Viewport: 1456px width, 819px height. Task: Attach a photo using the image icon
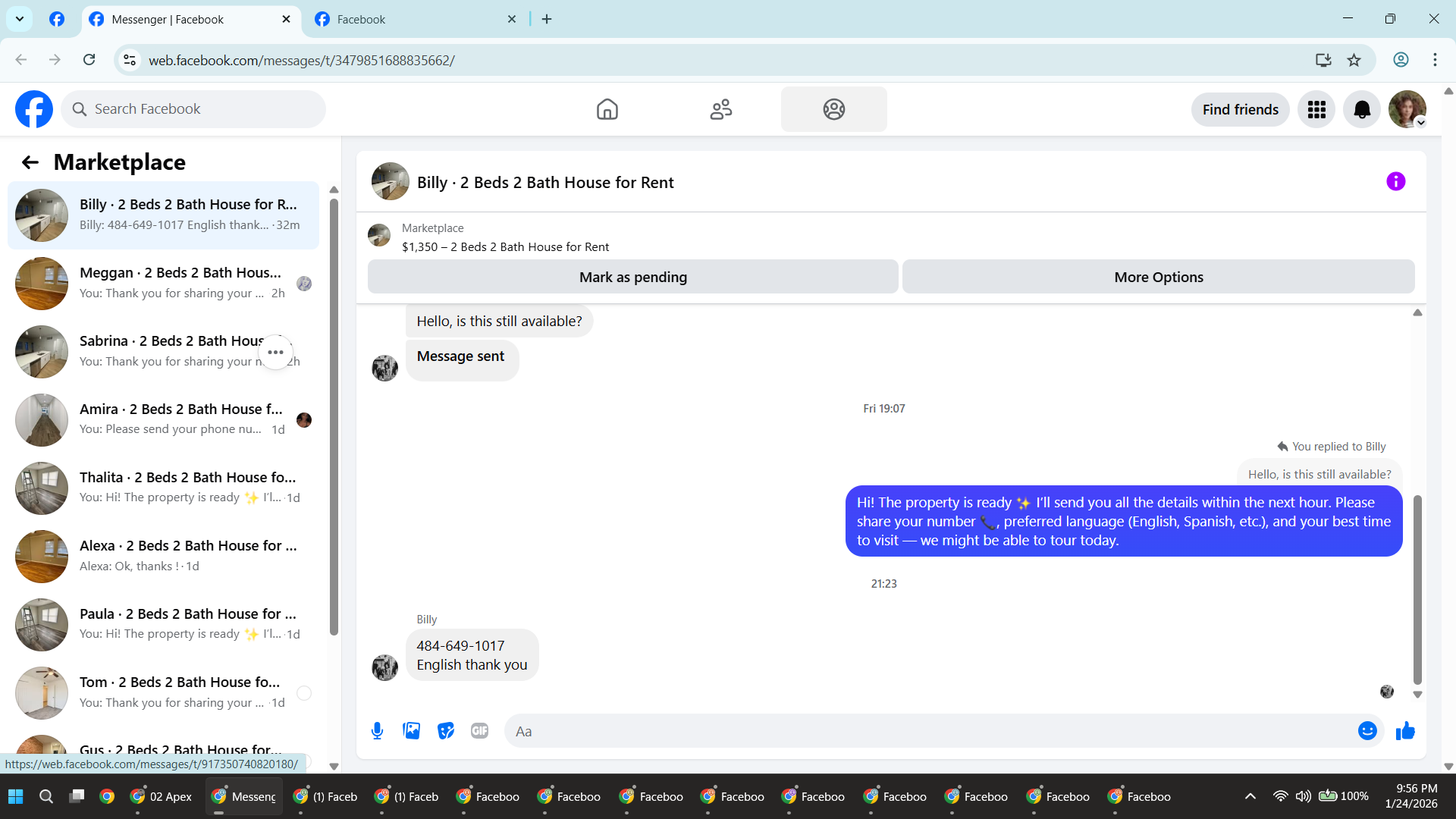[411, 731]
